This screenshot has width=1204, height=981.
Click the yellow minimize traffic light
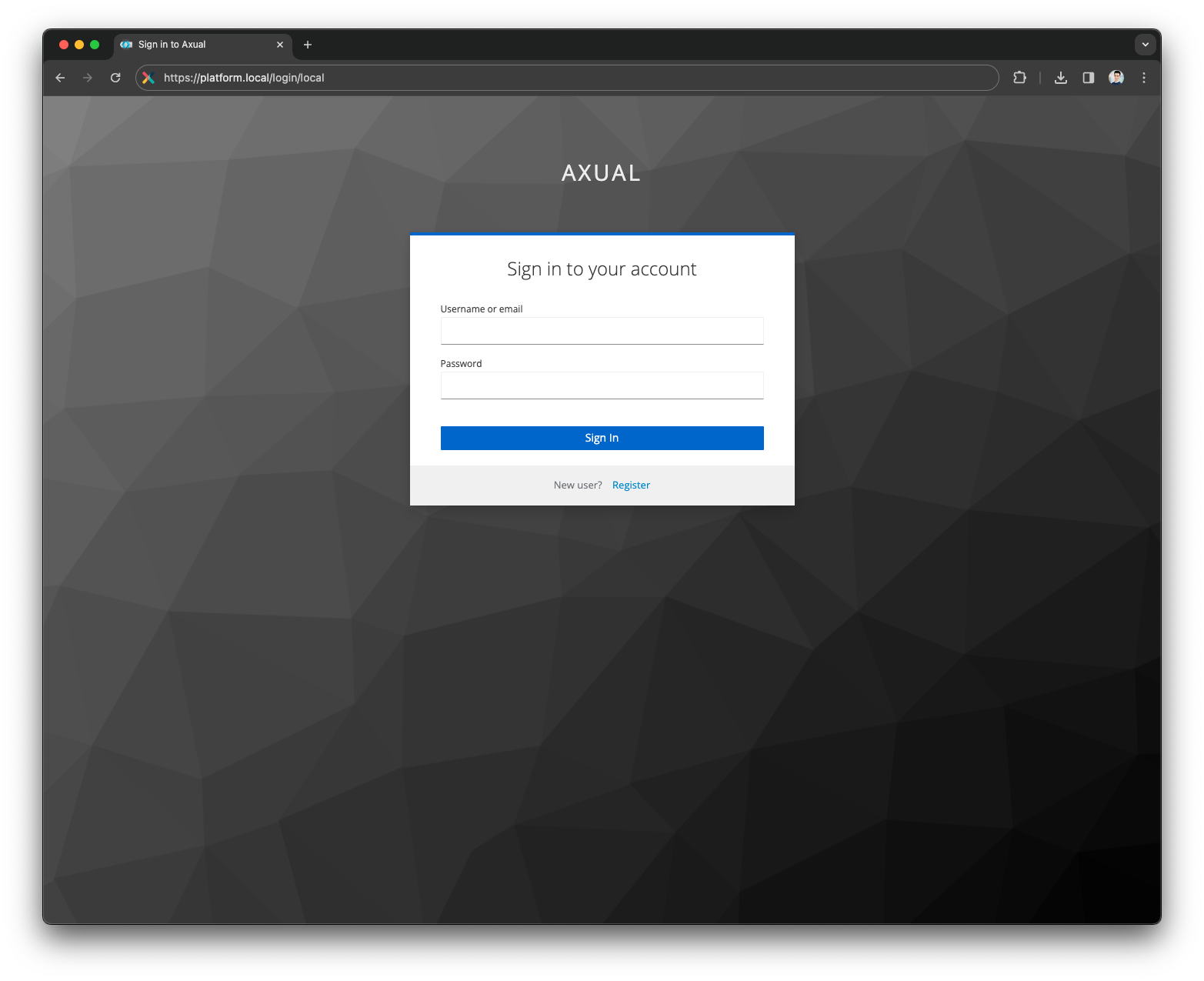pyautogui.click(x=78, y=44)
